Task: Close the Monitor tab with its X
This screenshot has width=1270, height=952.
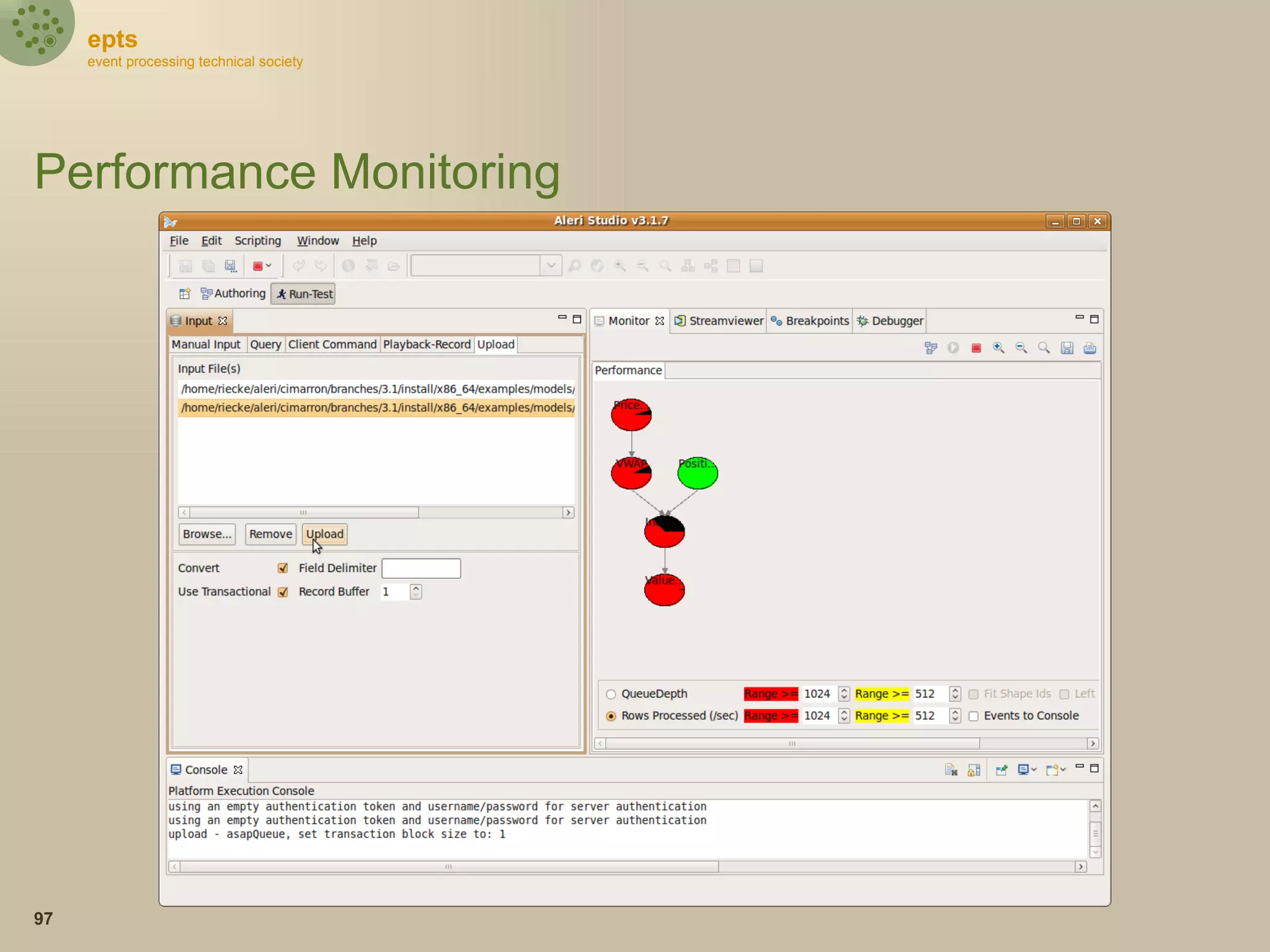Action: tap(660, 321)
